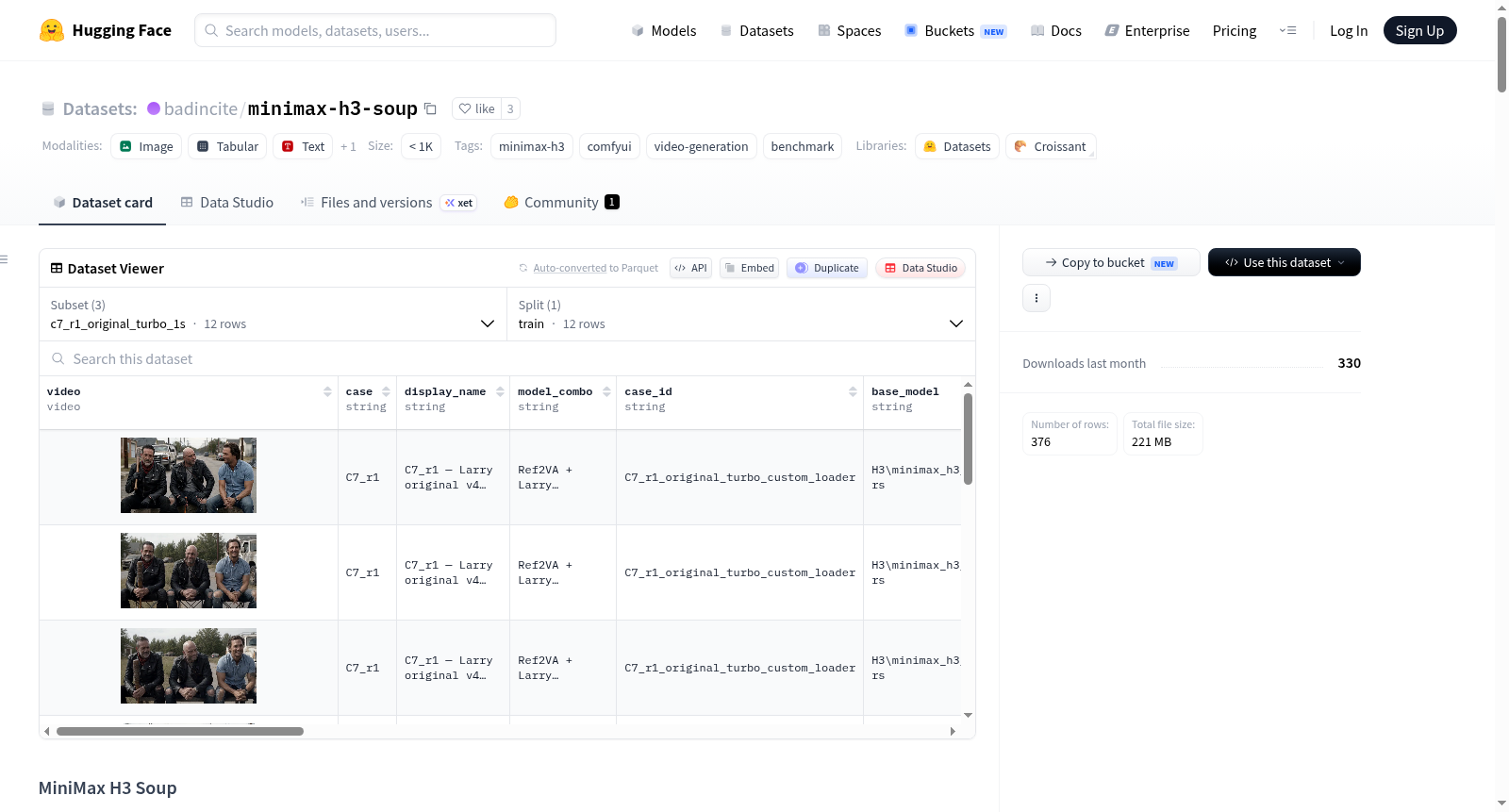Viewport: 1509px width, 812px height.
Task: Click the table's horizontal scrollbar thumb
Action: (x=180, y=731)
